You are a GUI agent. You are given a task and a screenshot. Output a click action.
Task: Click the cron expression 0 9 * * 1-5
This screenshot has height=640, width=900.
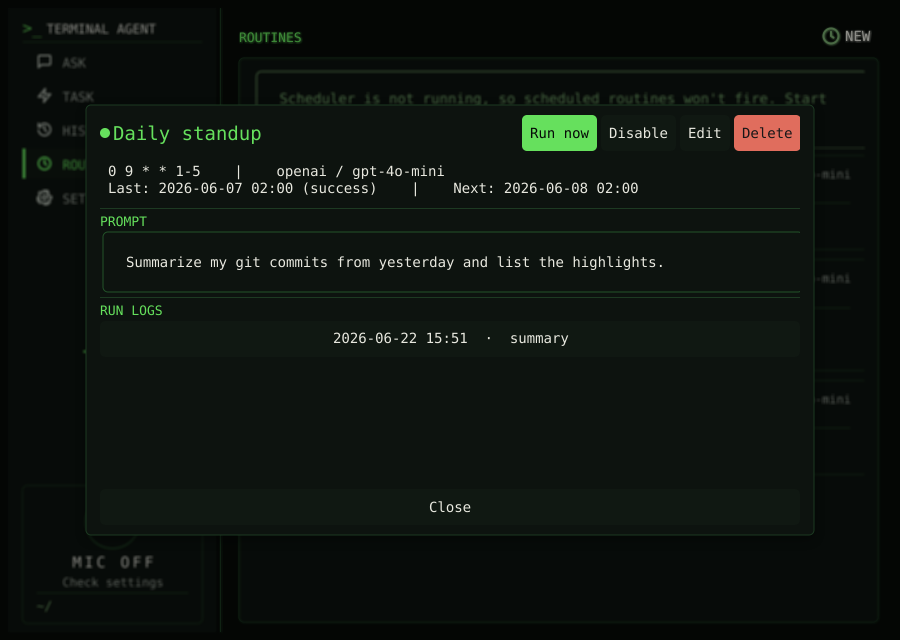[154, 171]
